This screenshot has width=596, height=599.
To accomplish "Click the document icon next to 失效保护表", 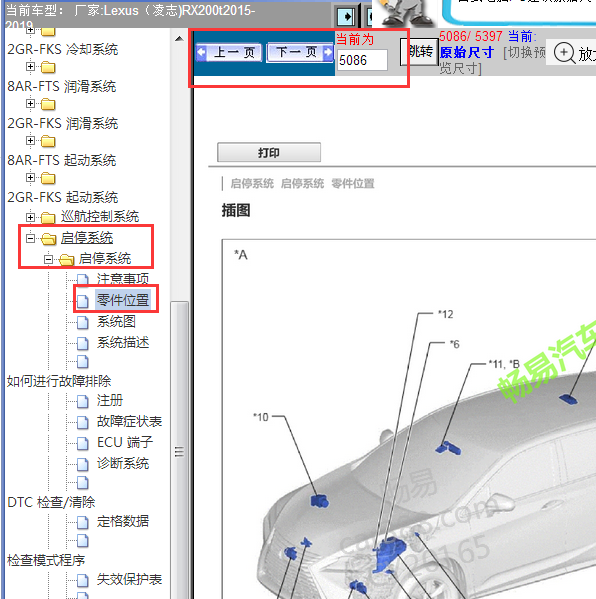I will (x=83, y=580).
